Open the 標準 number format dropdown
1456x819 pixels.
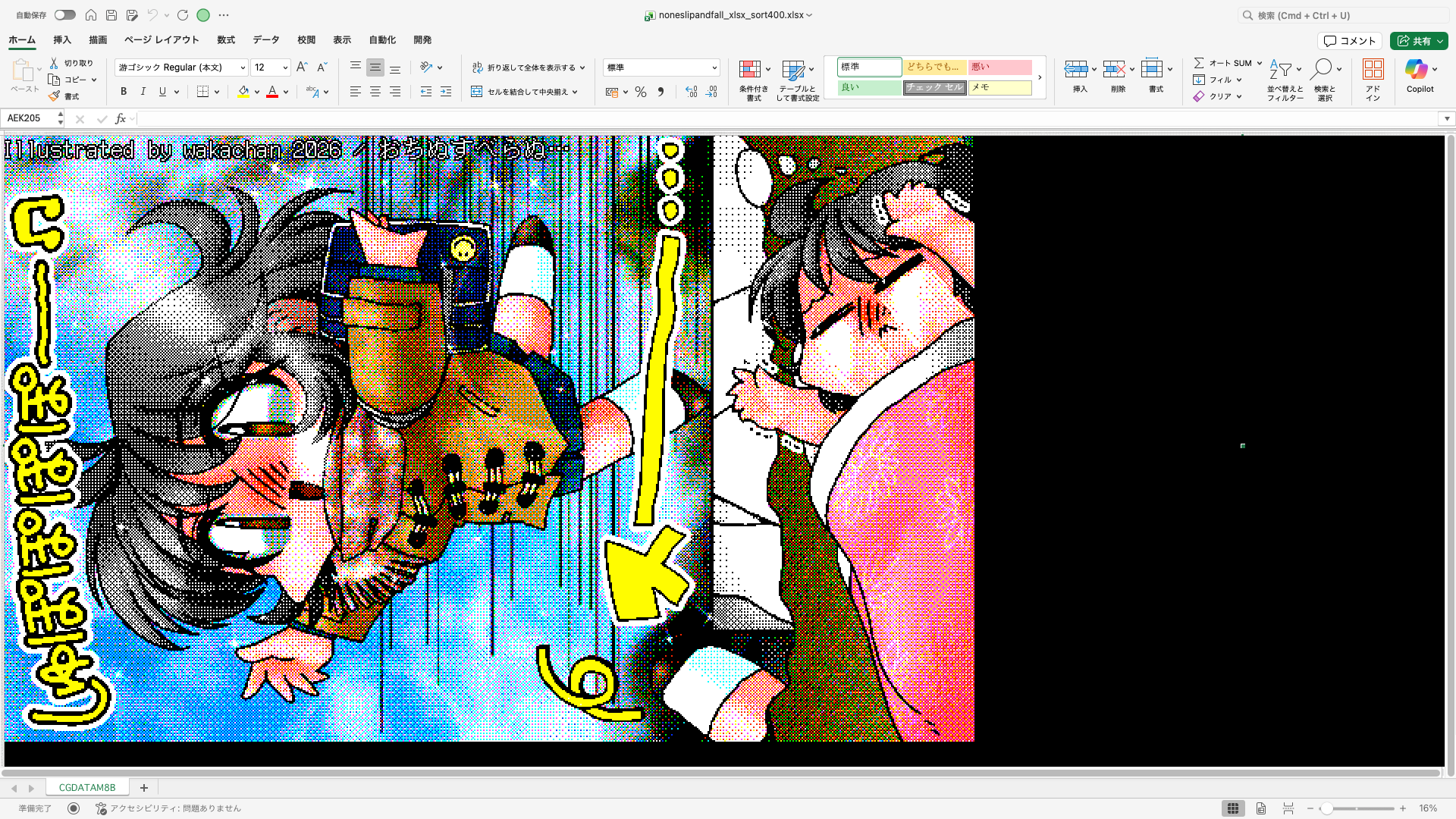714,67
